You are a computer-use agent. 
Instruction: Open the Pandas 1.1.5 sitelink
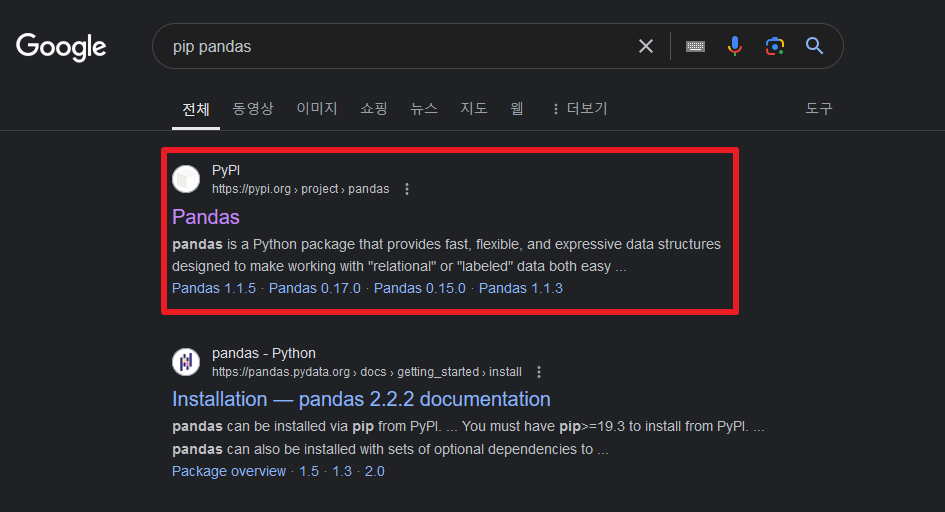click(x=214, y=289)
